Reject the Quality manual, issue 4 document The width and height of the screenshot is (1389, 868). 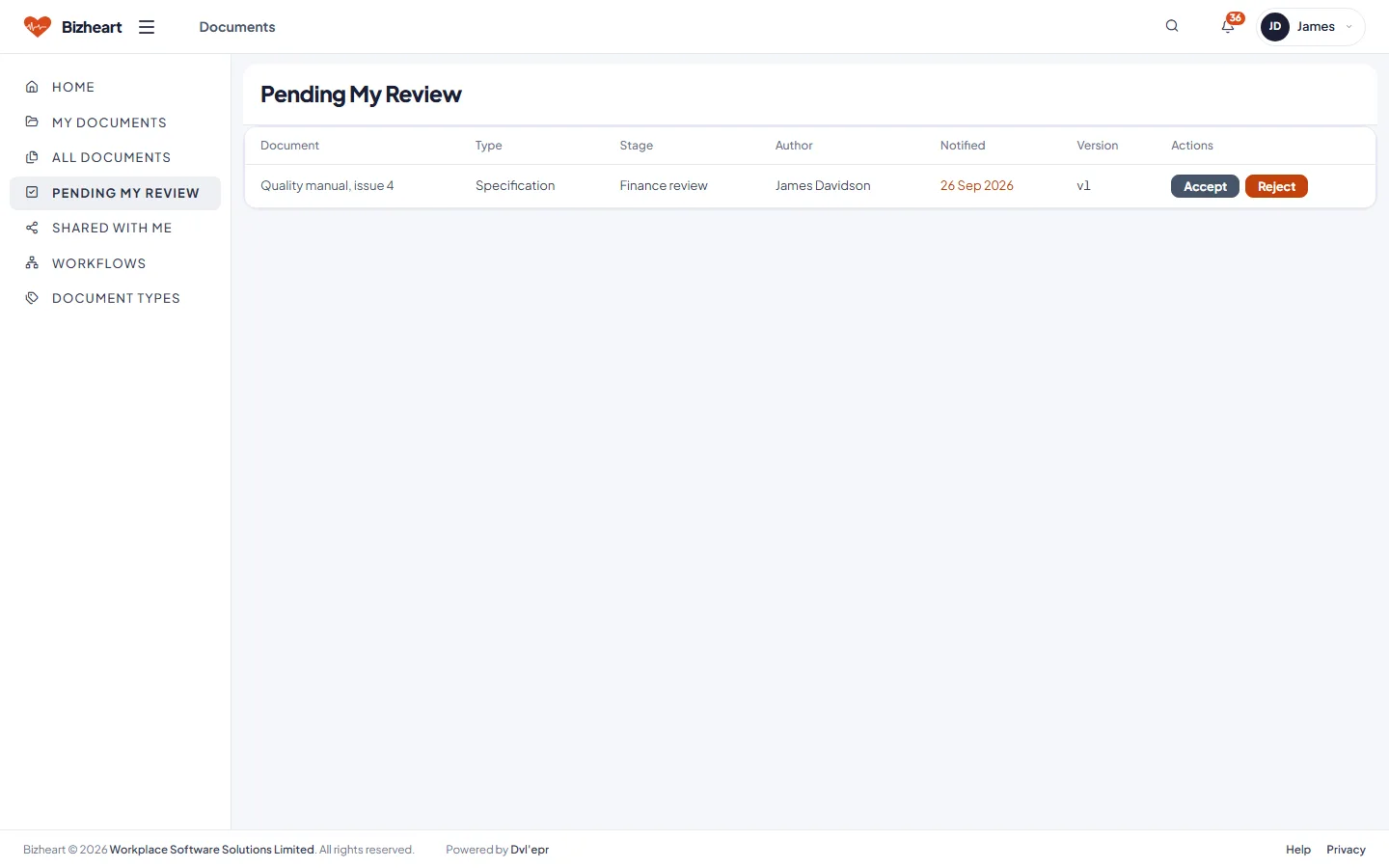[1276, 186]
